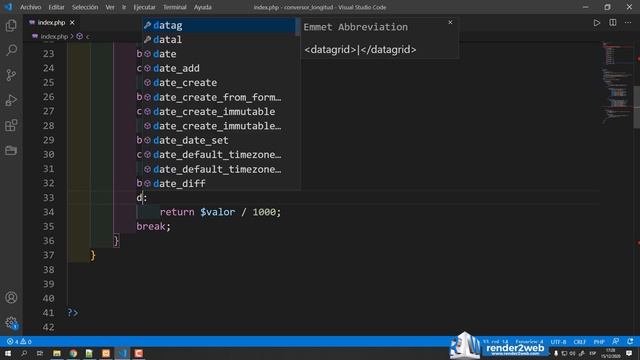Open the Editar menu

pyautogui.click(x=56, y=7)
